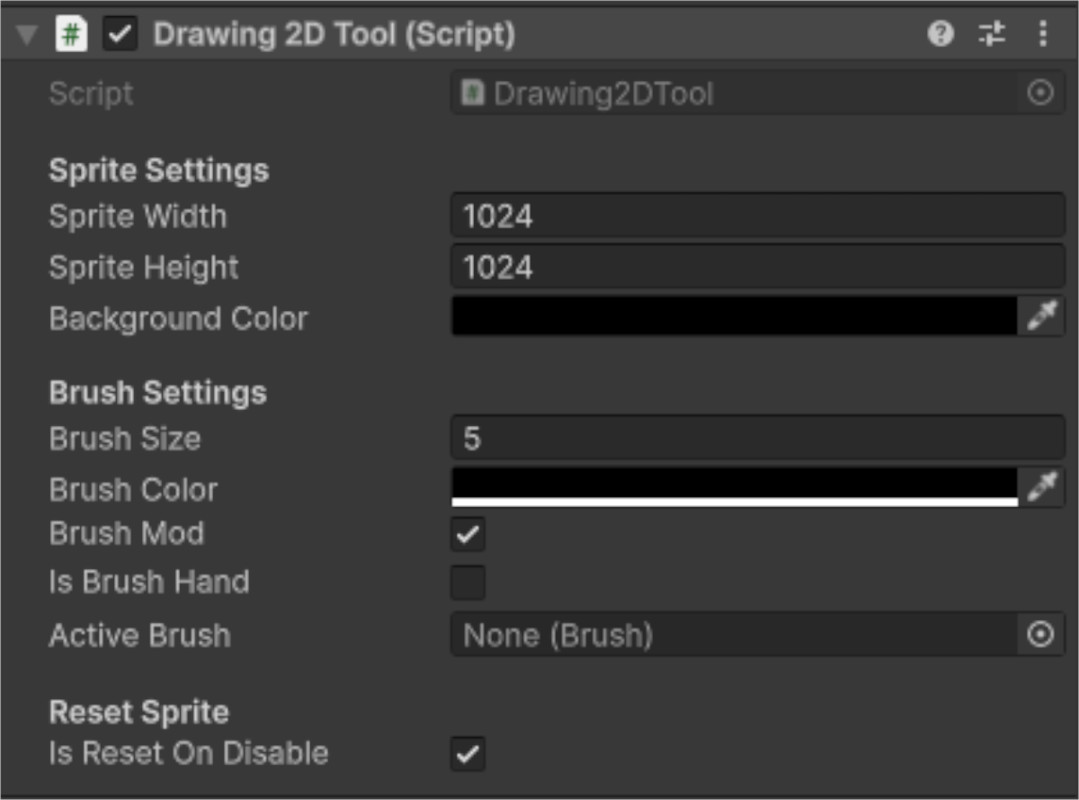Uncheck Is Reset On Disable
The width and height of the screenshot is (1079, 800).
(467, 754)
